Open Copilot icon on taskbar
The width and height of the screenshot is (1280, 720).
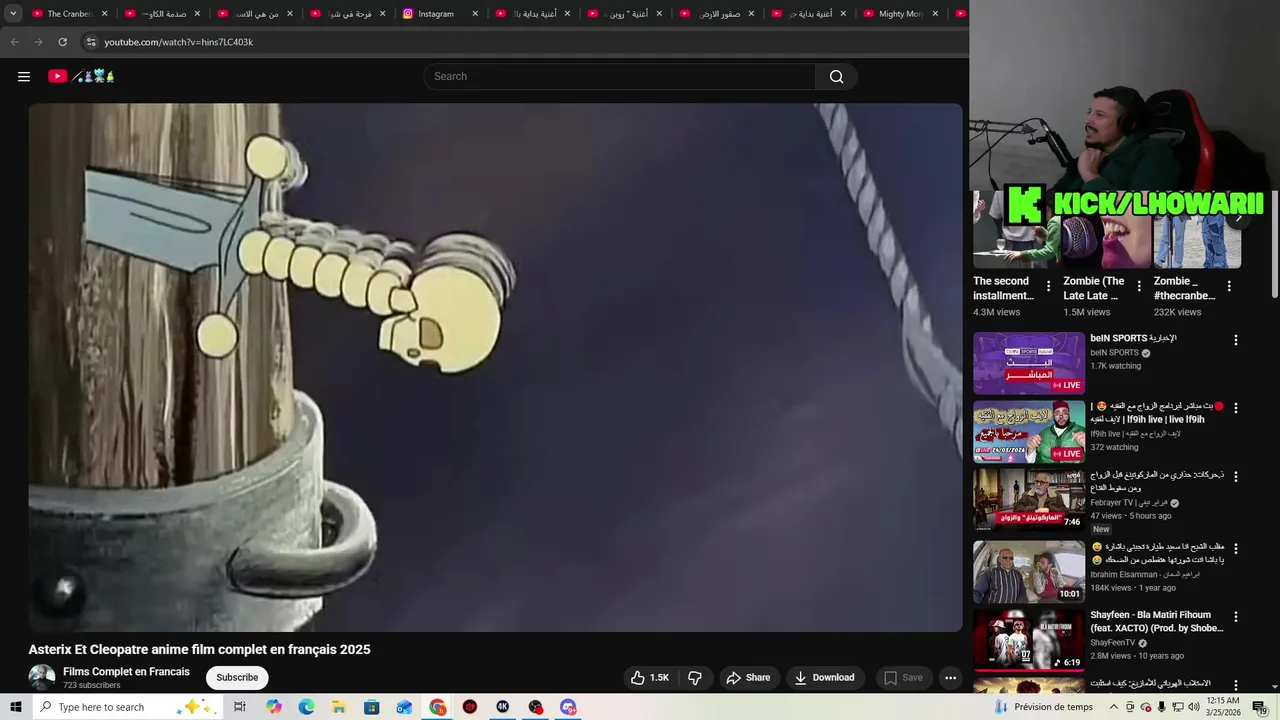274,707
